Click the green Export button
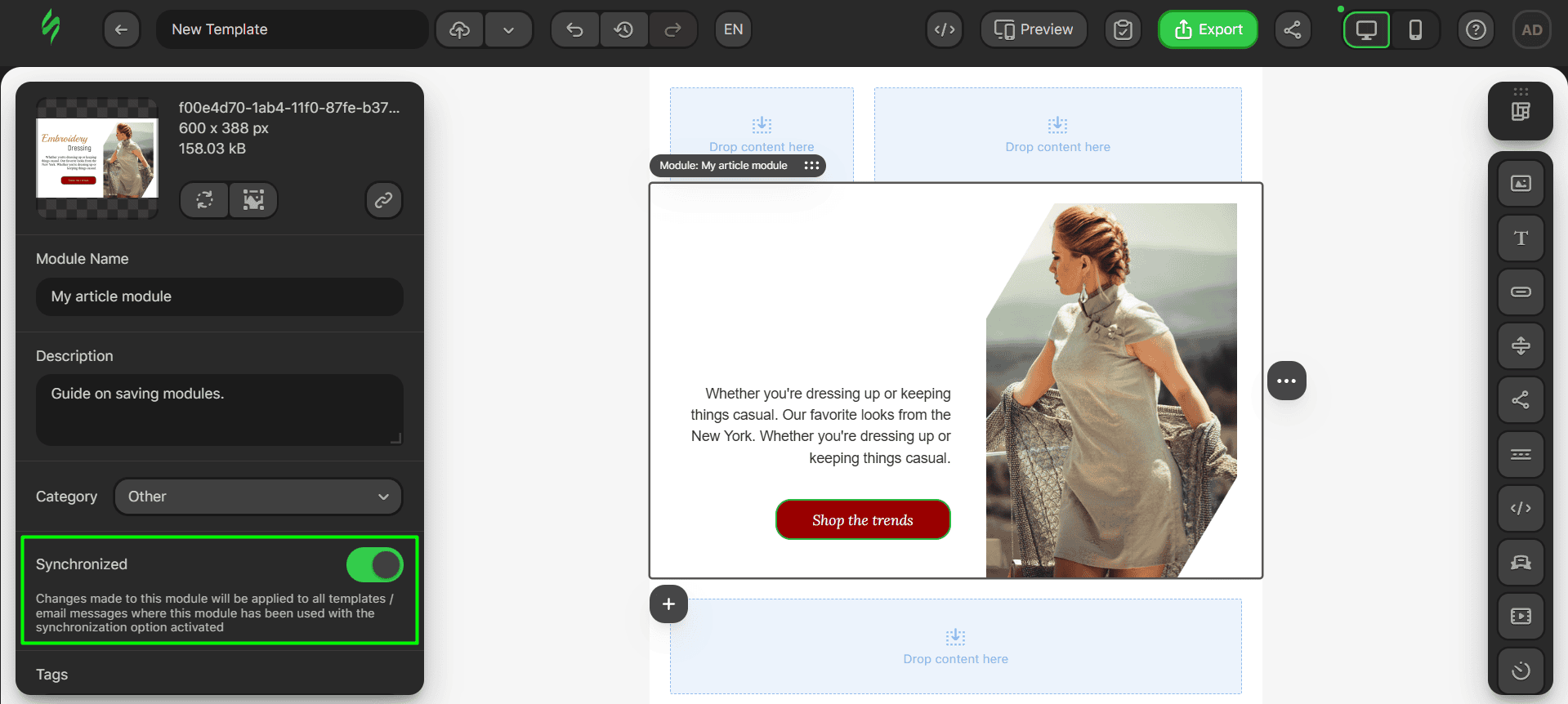This screenshot has width=1568, height=704. pyautogui.click(x=1208, y=30)
